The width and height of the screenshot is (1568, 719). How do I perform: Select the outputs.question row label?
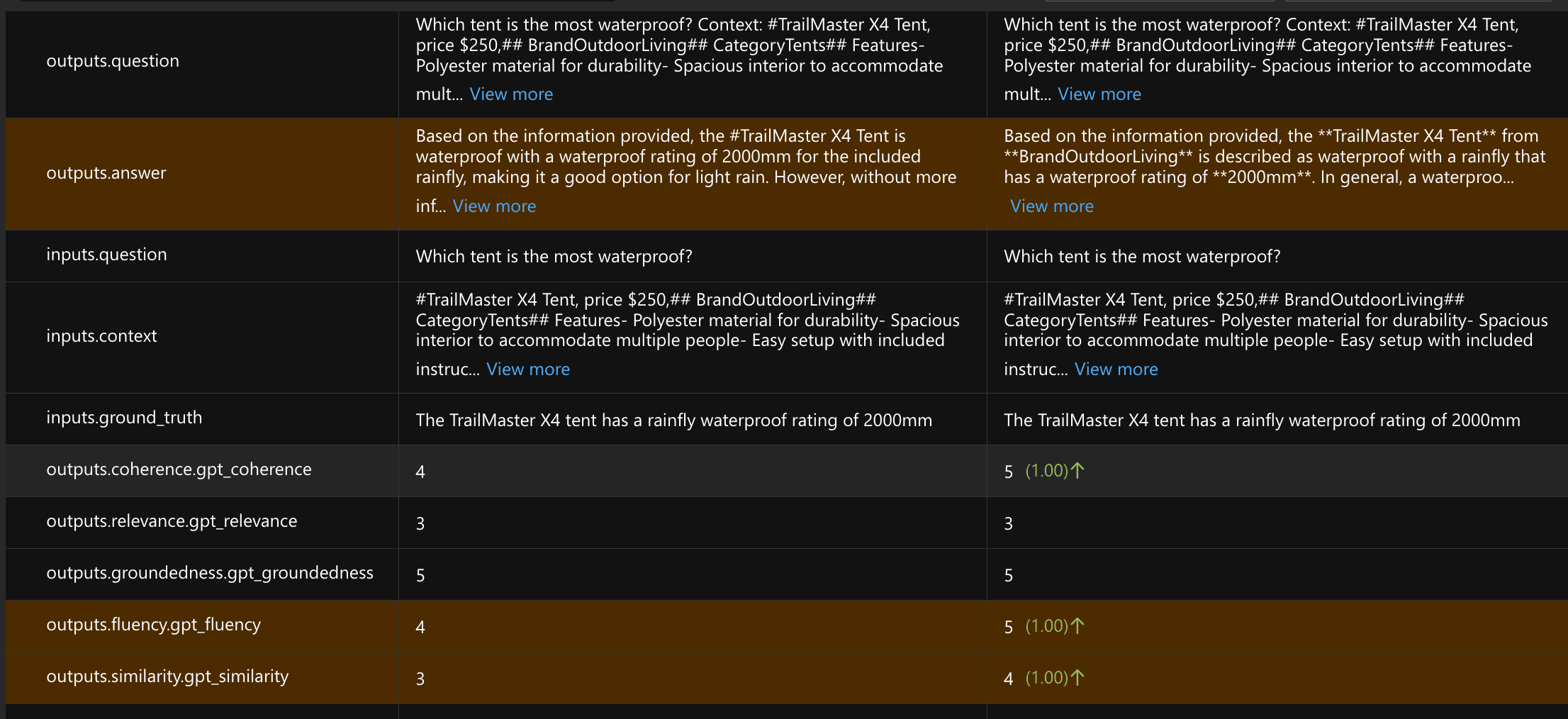113,61
